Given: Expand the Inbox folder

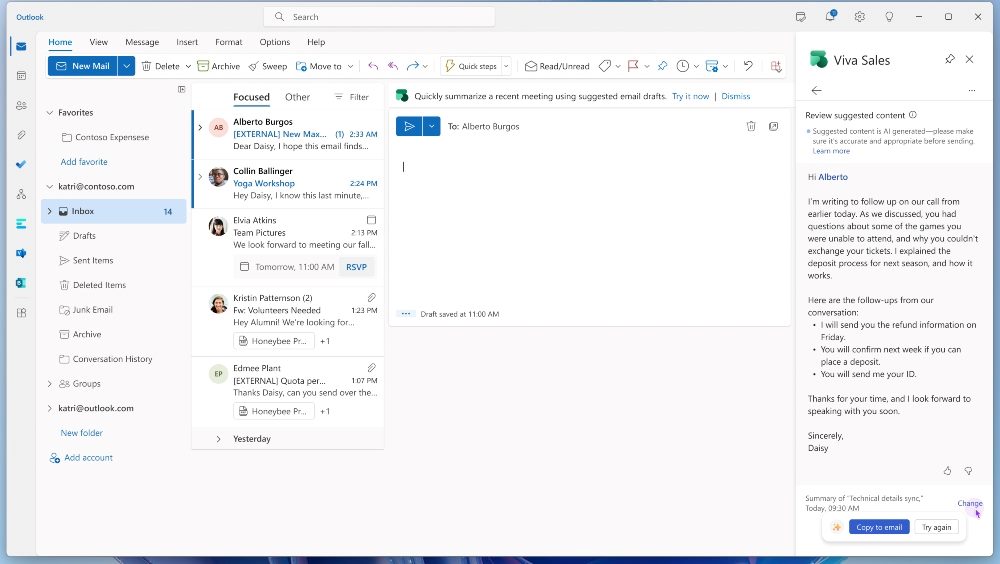Looking at the screenshot, I should click(50, 211).
